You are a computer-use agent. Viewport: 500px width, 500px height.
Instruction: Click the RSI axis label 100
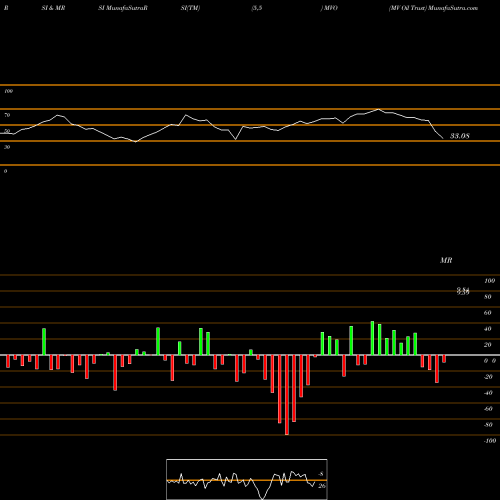tap(8, 91)
